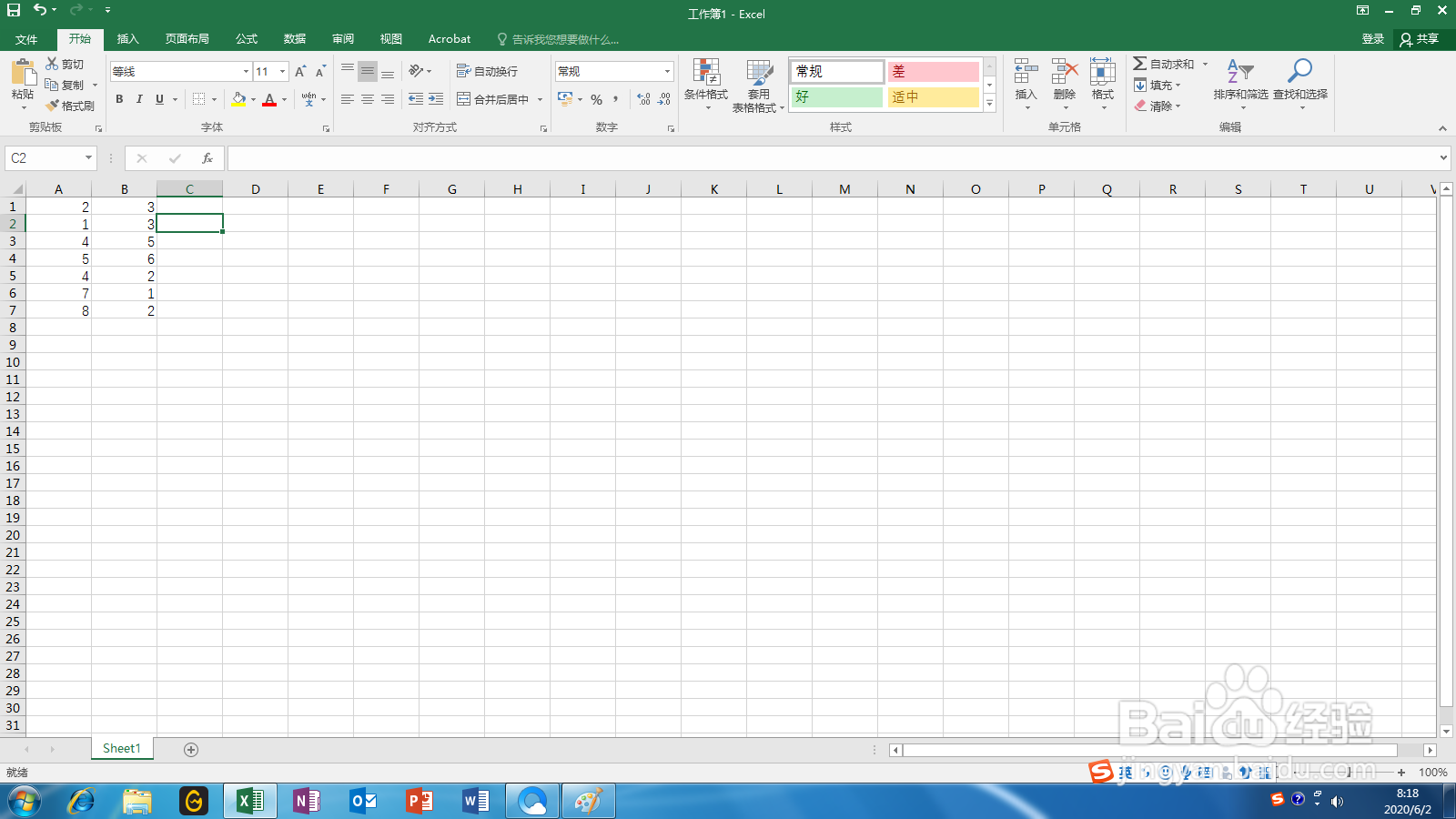Viewport: 1456px width, 819px height.
Task: Switch to the Page Layout (页面布局) tab
Action: [x=187, y=39]
